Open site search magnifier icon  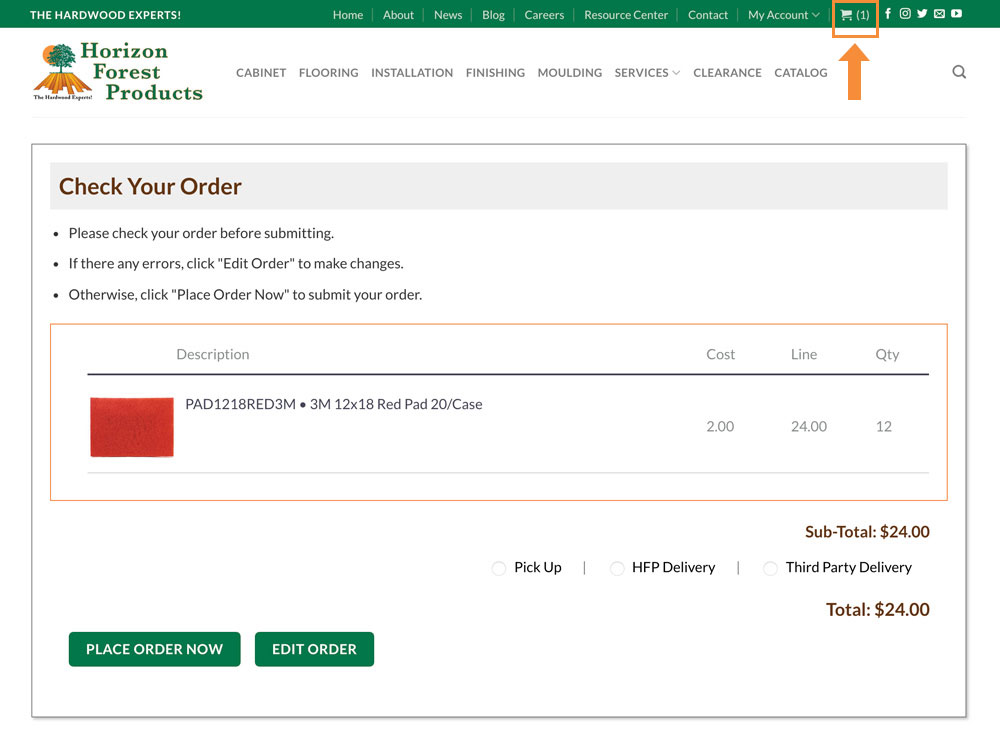tap(959, 72)
